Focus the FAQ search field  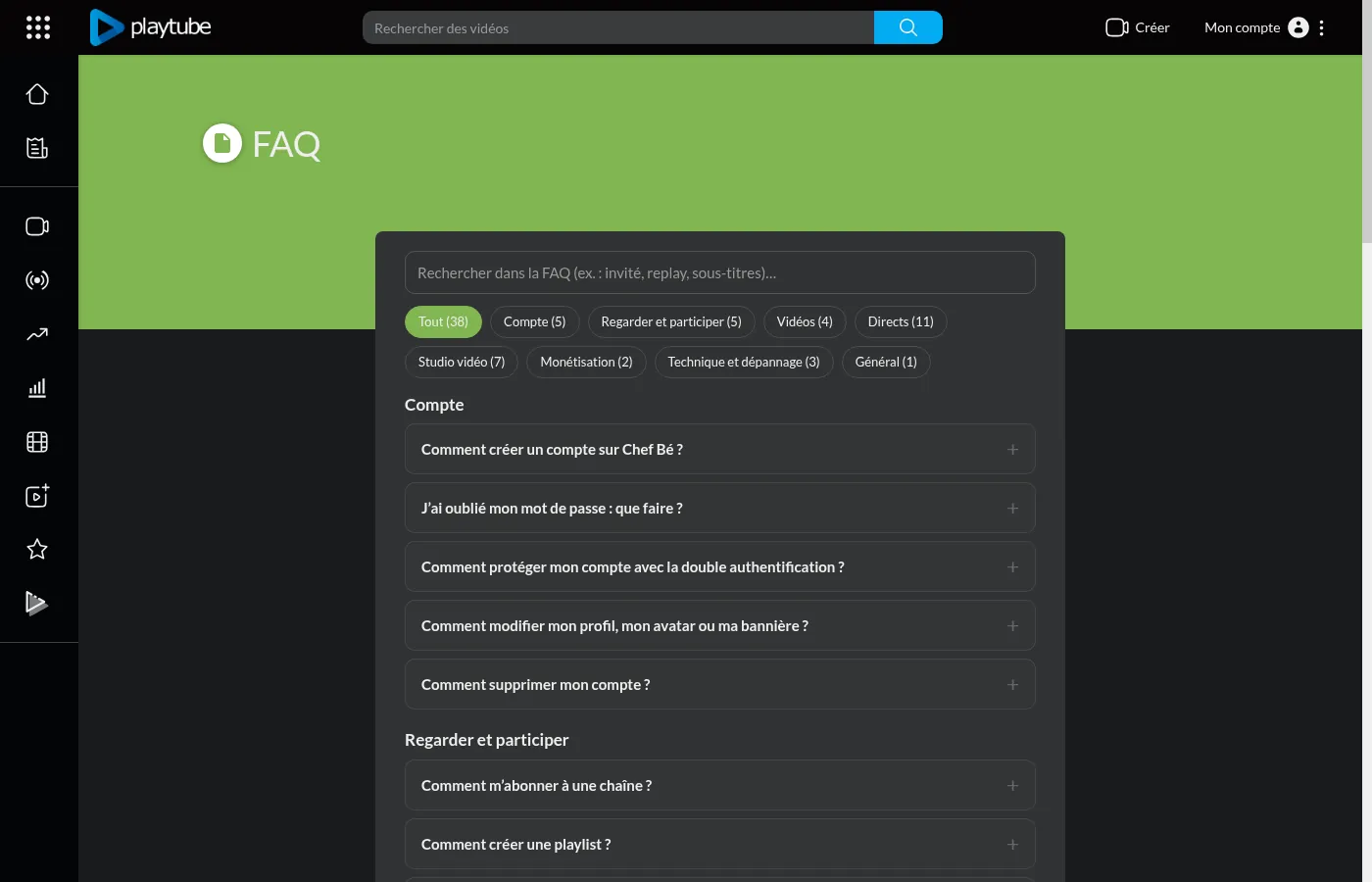(x=720, y=272)
